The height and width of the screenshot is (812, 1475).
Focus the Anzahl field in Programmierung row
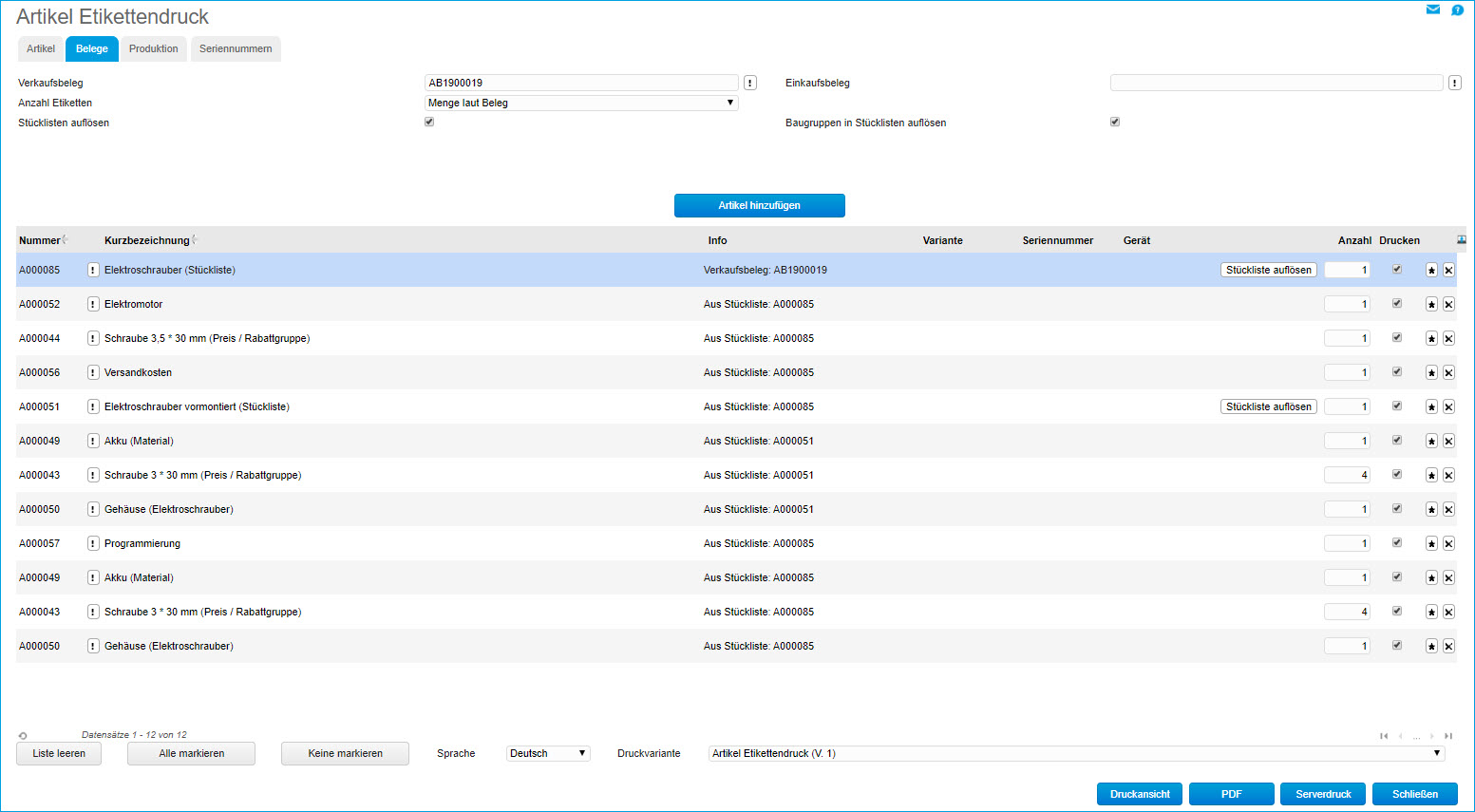(x=1348, y=543)
